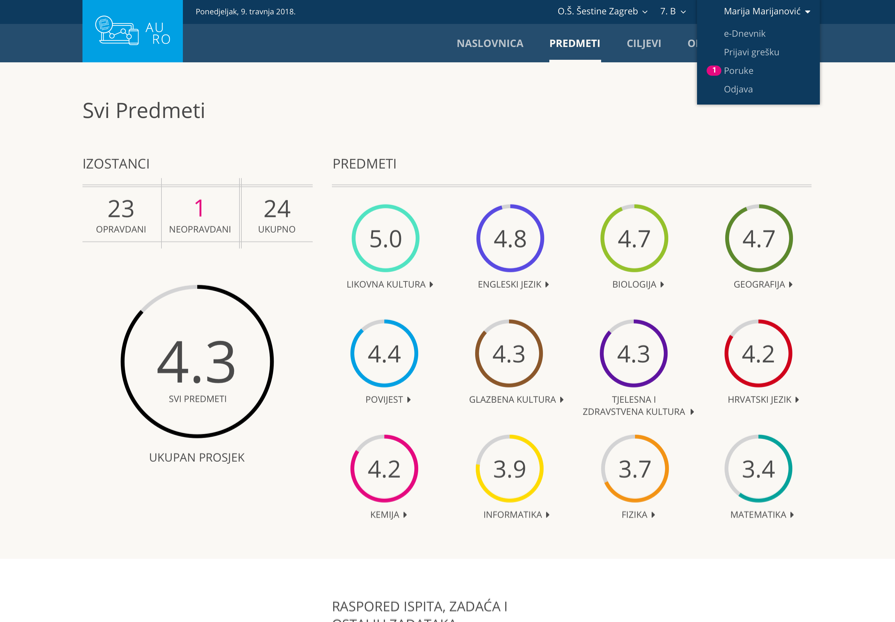Open the O.Š. Šestine Zagreb school dropdown
Screen dimensions: 895x622
pyautogui.click(x=602, y=11)
